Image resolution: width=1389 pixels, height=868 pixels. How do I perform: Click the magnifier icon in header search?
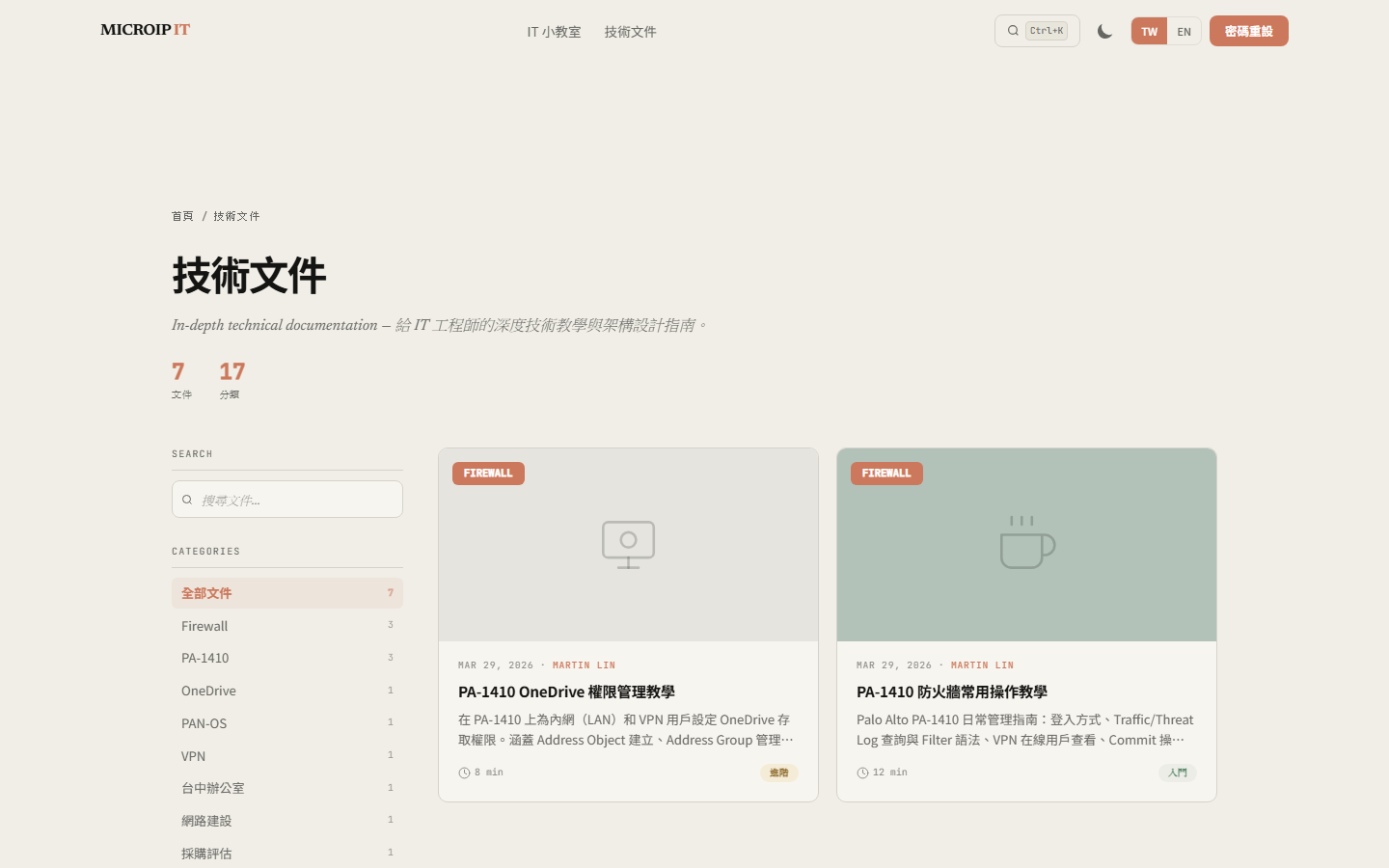pyautogui.click(x=1013, y=31)
